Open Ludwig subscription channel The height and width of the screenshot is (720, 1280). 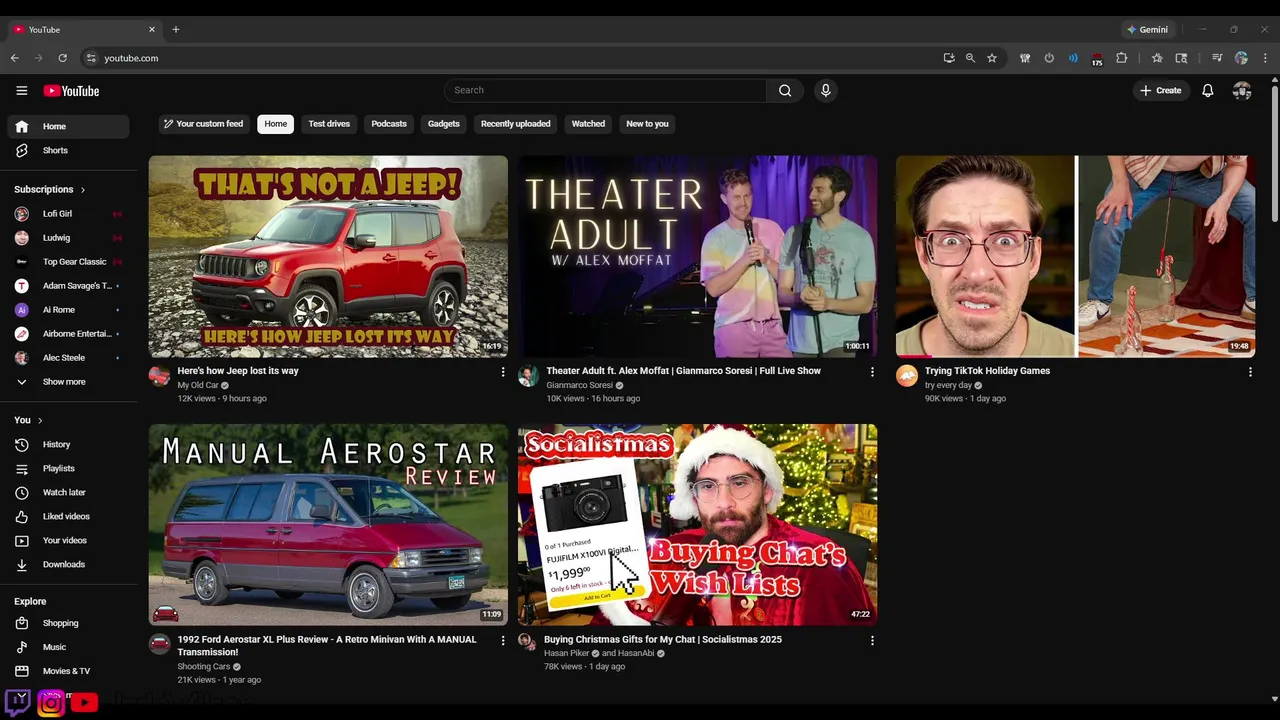68,238
